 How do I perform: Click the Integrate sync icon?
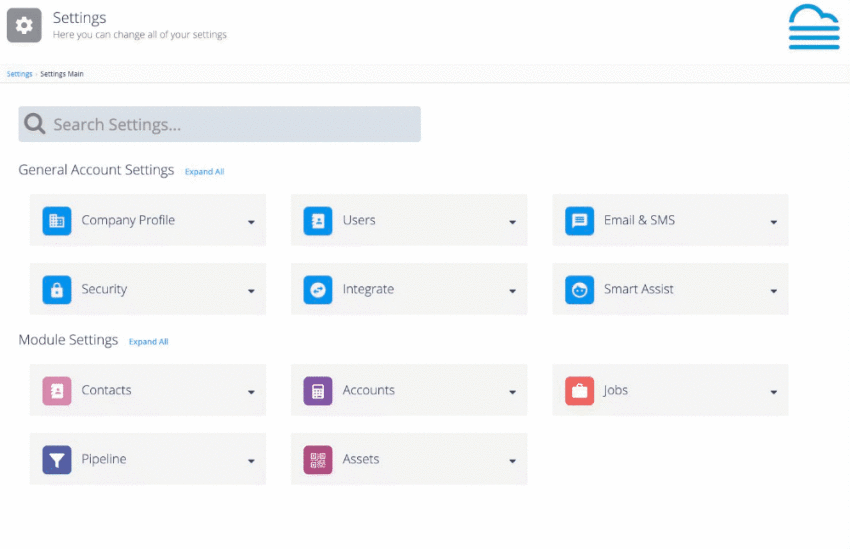pos(318,289)
